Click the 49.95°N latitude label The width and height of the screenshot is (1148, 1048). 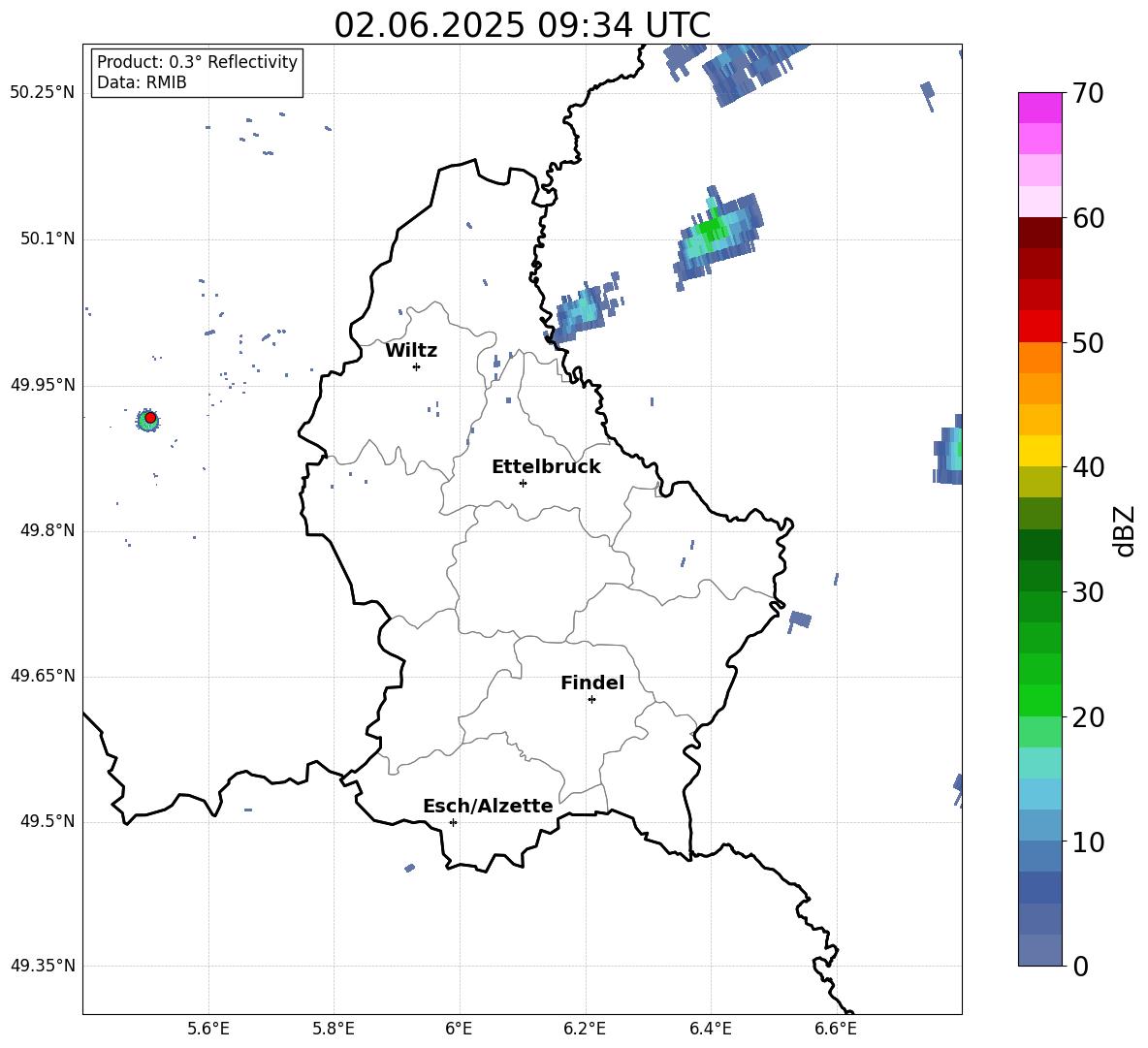coord(43,385)
